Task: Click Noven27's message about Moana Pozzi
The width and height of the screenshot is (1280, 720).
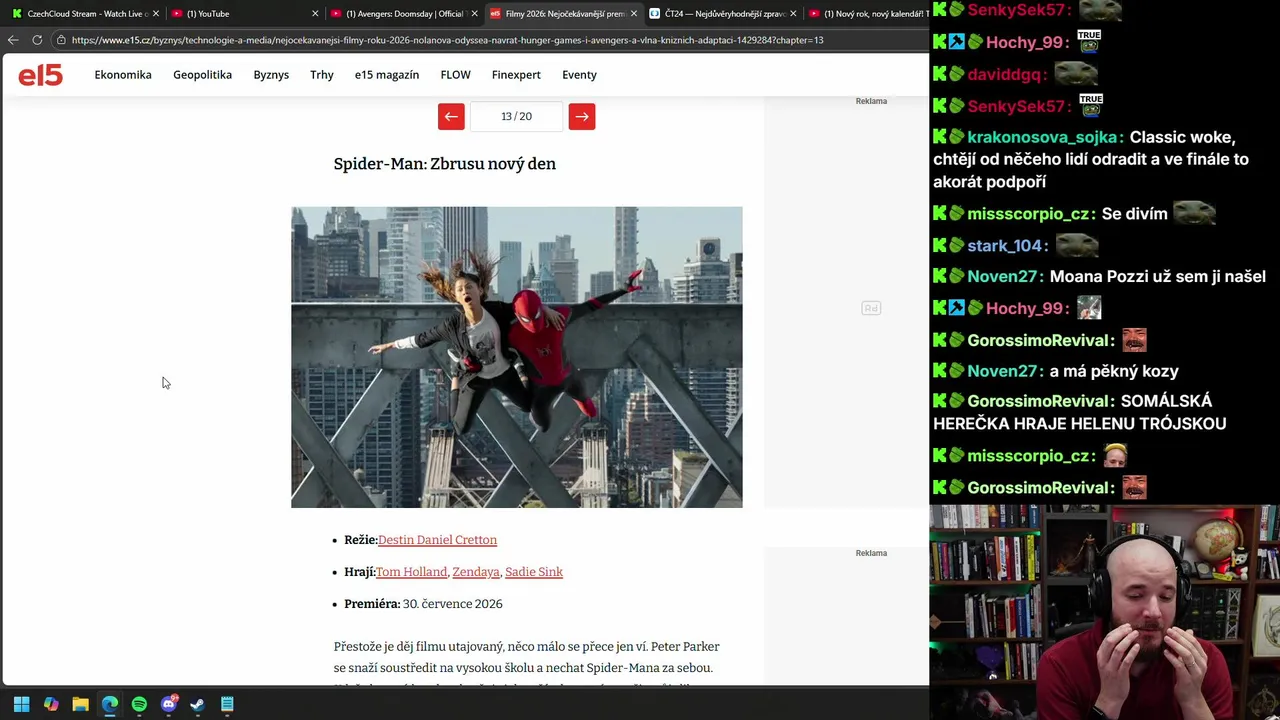Action: (1157, 277)
